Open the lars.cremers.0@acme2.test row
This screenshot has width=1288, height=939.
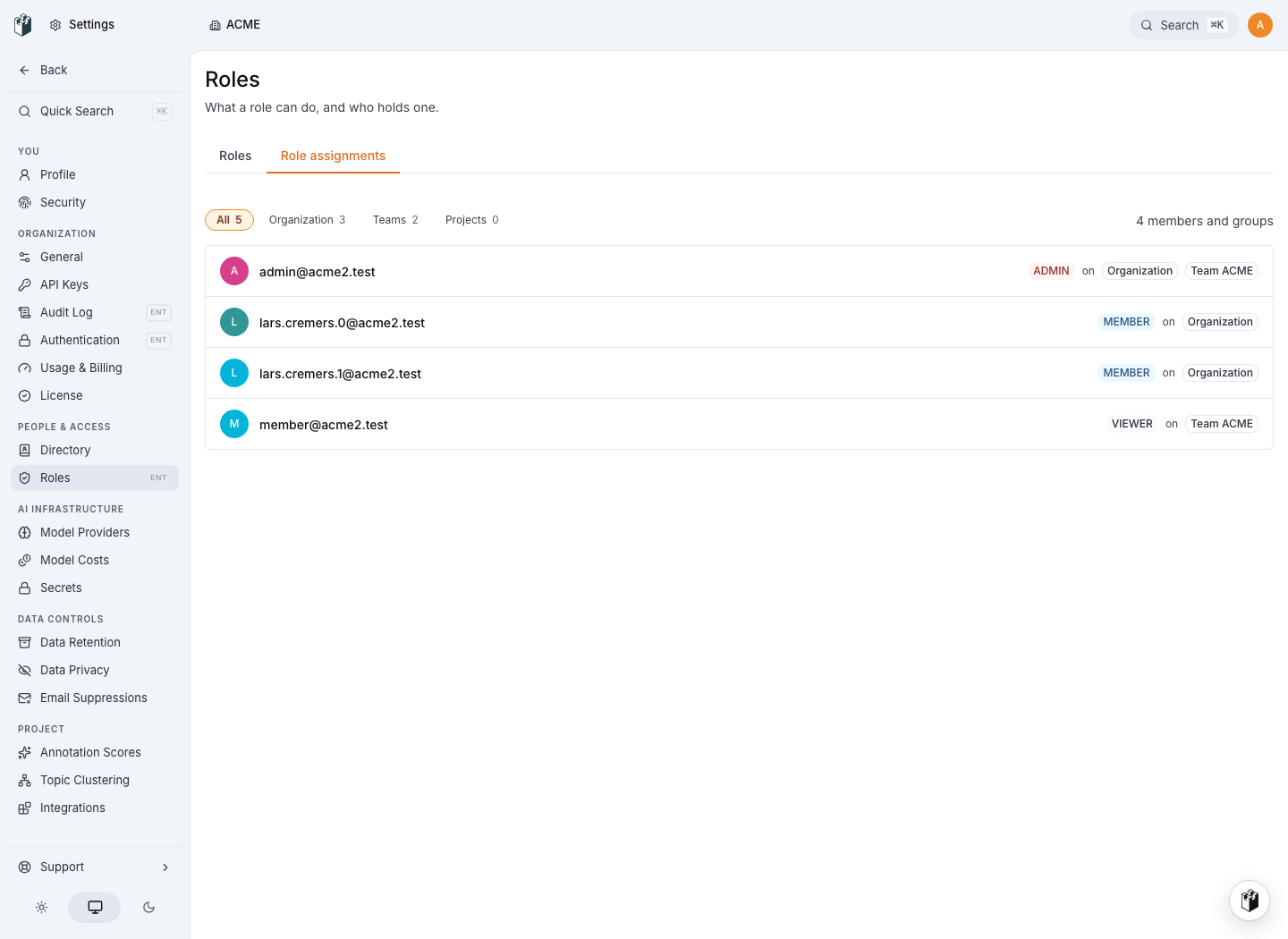739,322
